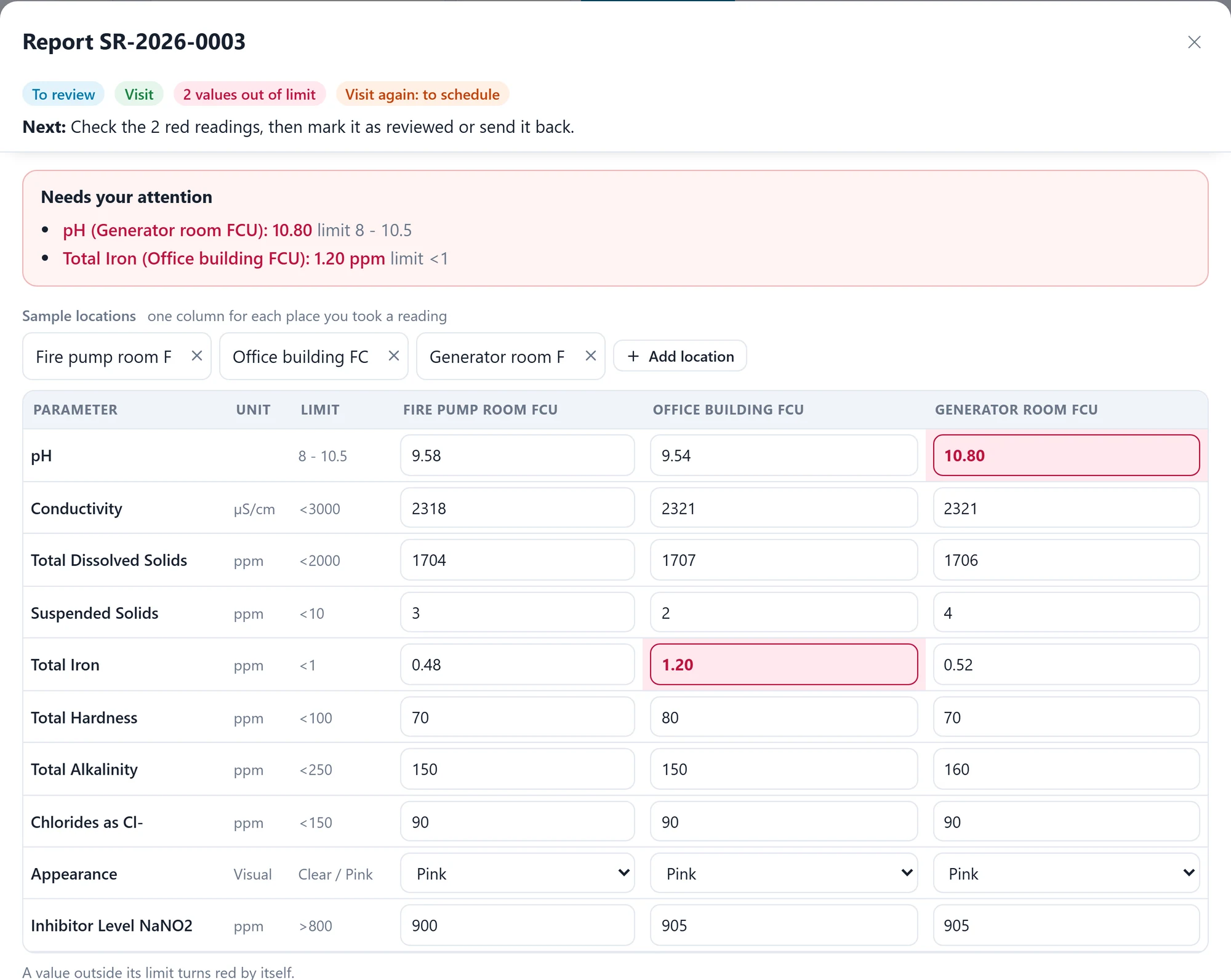
Task: Click the Add location button
Action: [x=680, y=356]
